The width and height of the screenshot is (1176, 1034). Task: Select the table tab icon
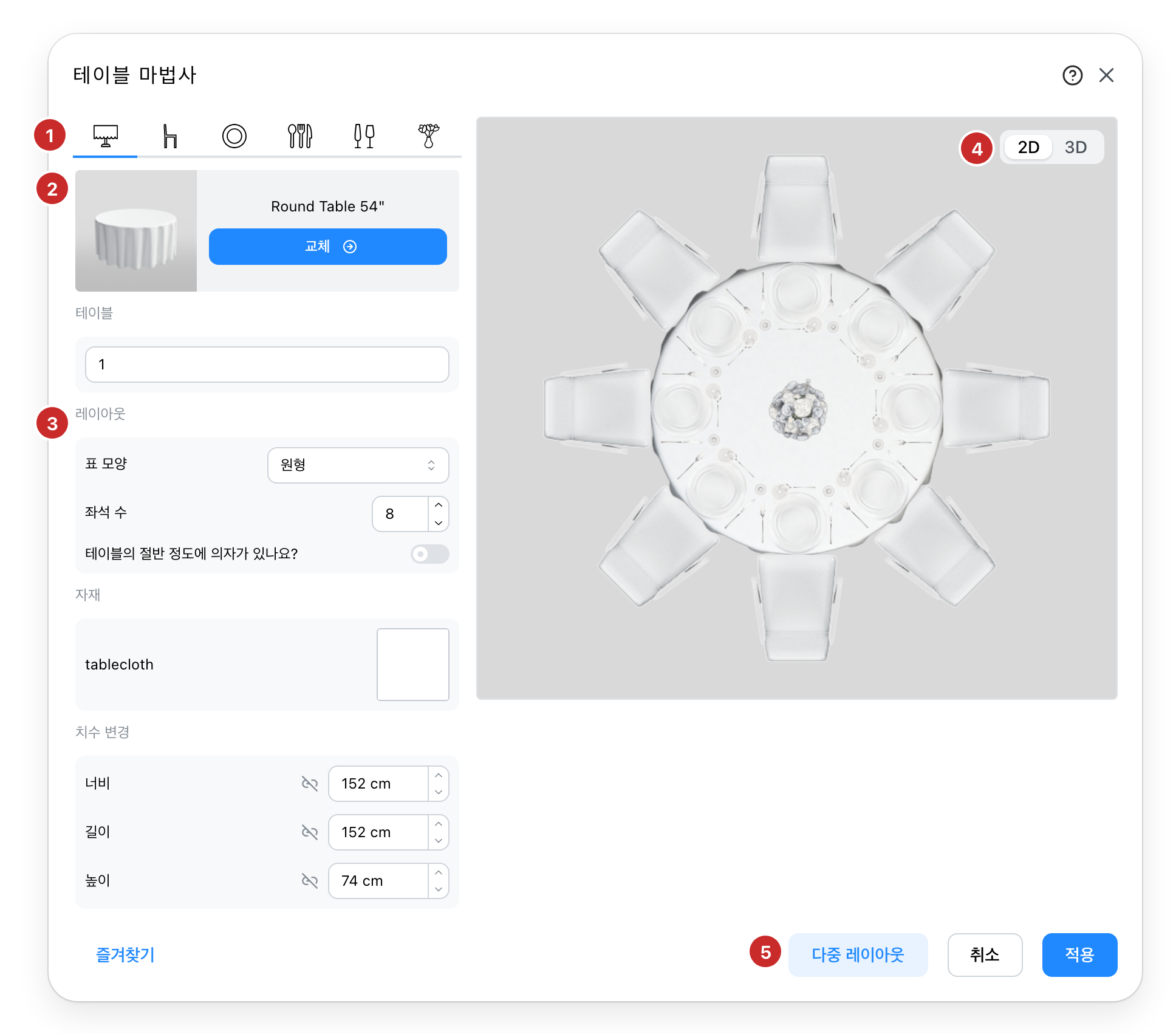105,135
